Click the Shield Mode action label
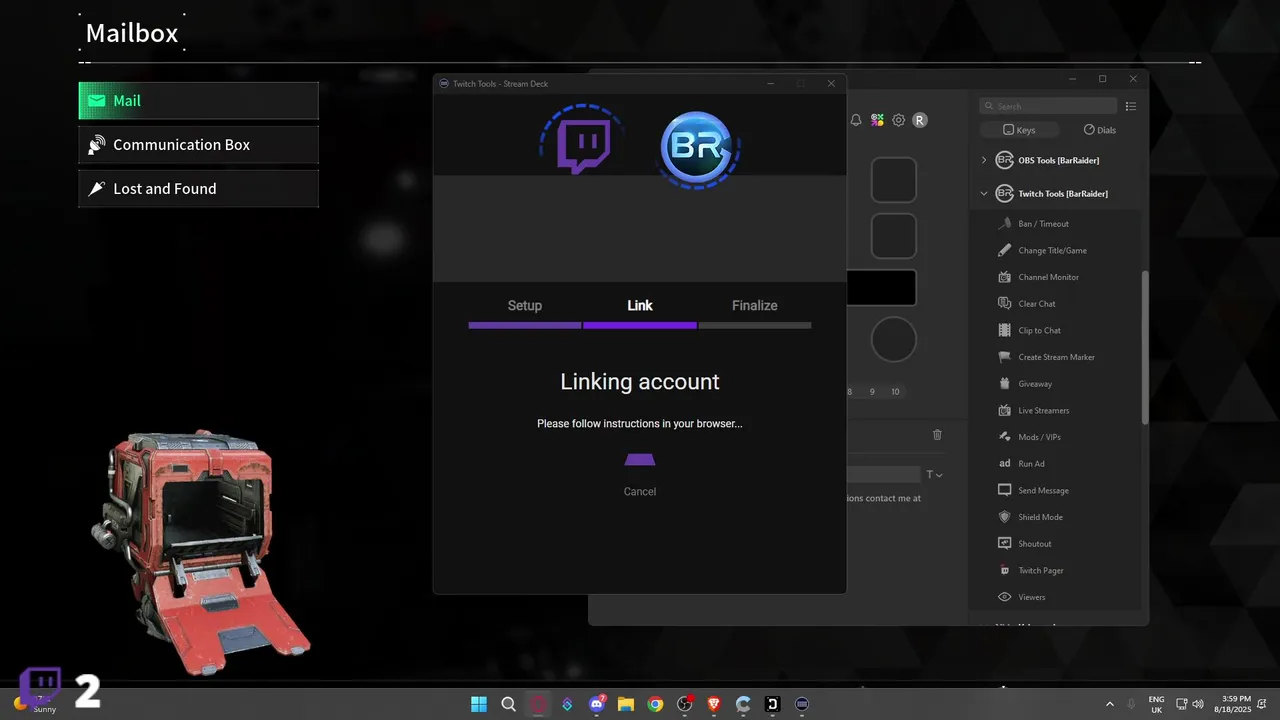This screenshot has height=720, width=1280. pos(1040,517)
